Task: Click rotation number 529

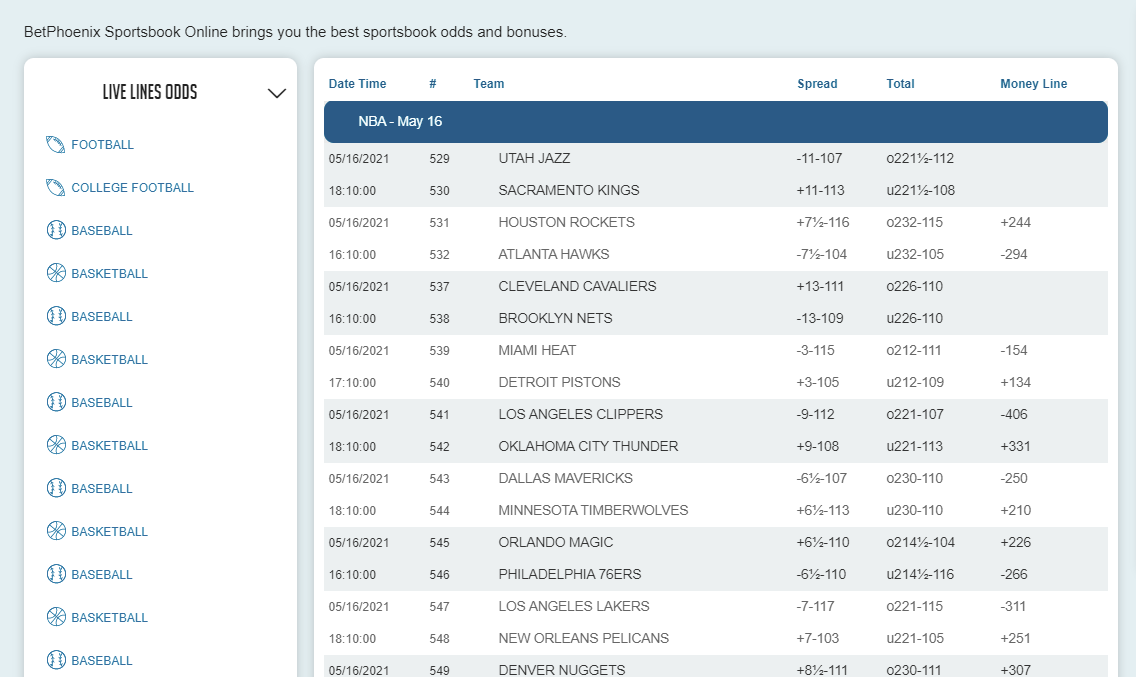Action: pyautogui.click(x=439, y=159)
